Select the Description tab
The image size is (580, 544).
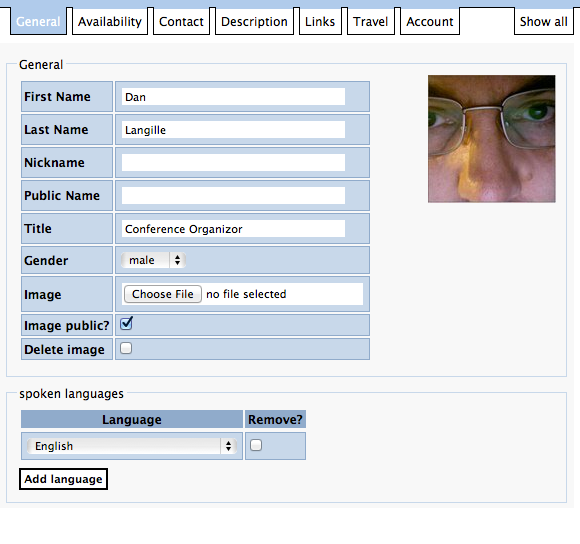tap(254, 21)
